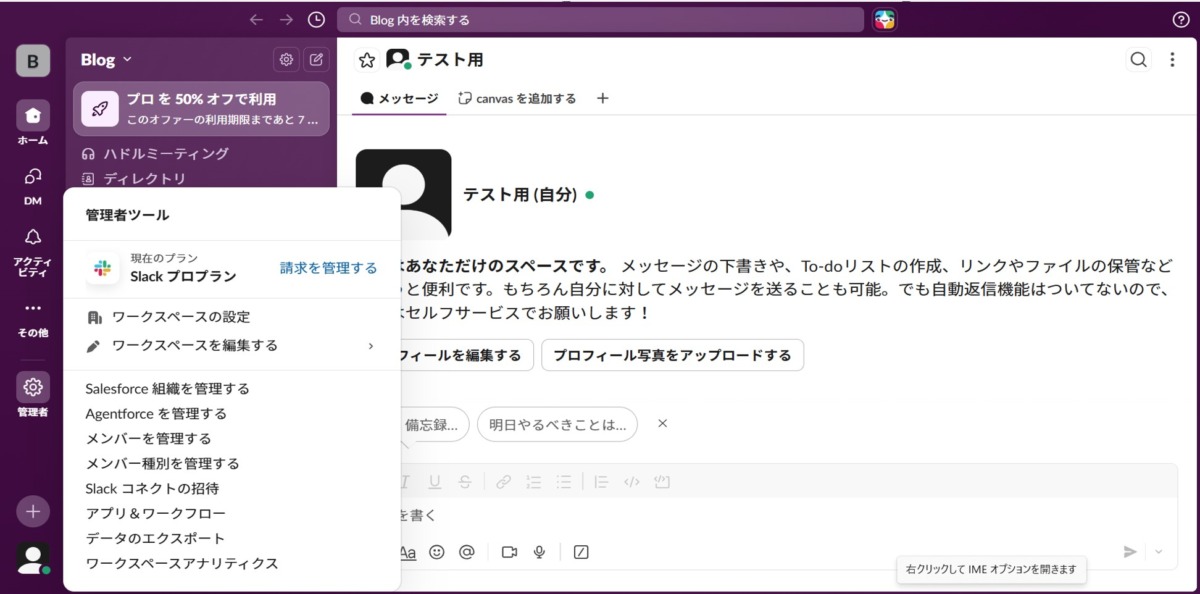Expand ワークスペースを編集する submenu
Image resolution: width=1200 pixels, height=594 pixels.
(x=231, y=345)
